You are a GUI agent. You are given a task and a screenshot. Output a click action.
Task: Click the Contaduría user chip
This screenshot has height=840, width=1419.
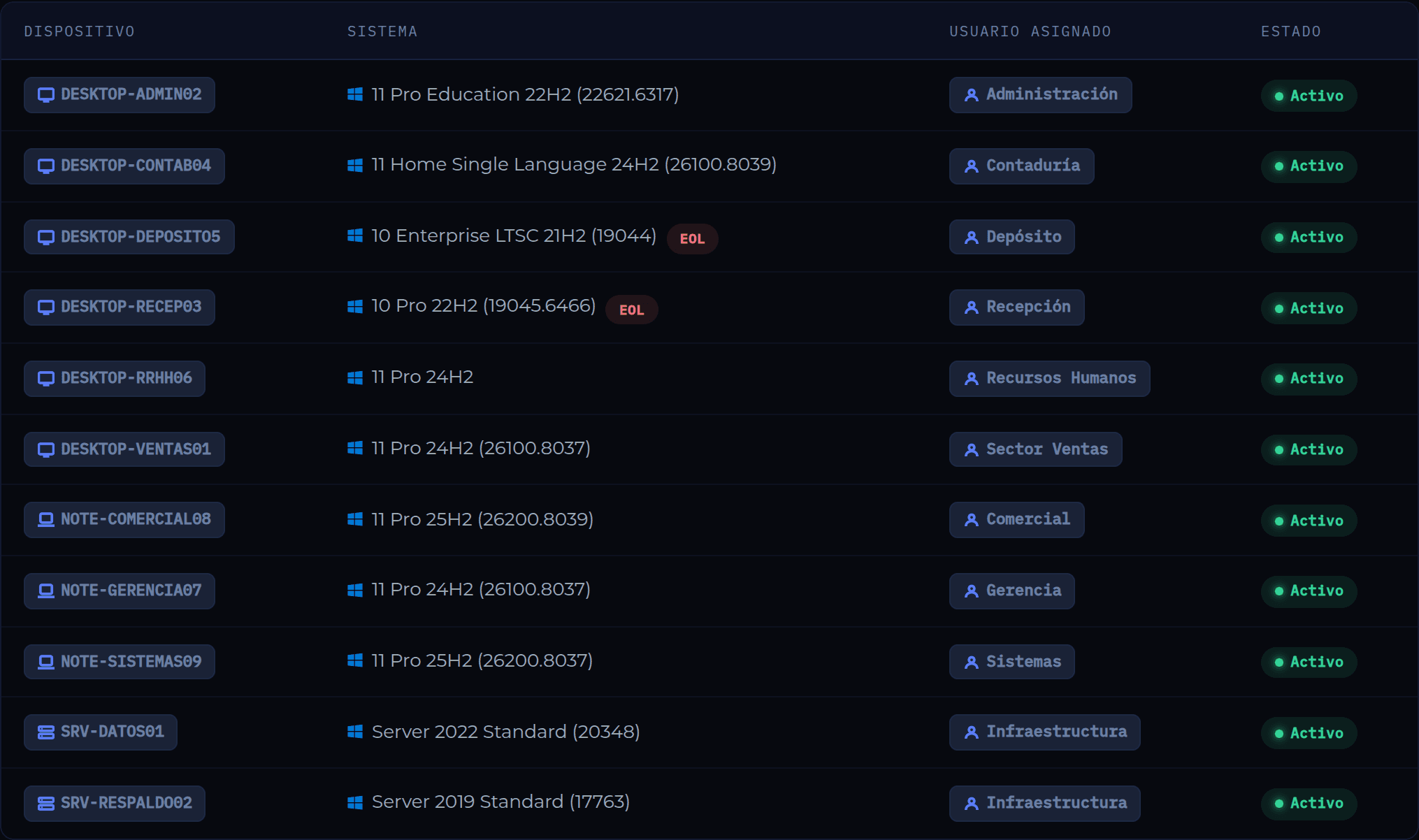click(x=1022, y=166)
